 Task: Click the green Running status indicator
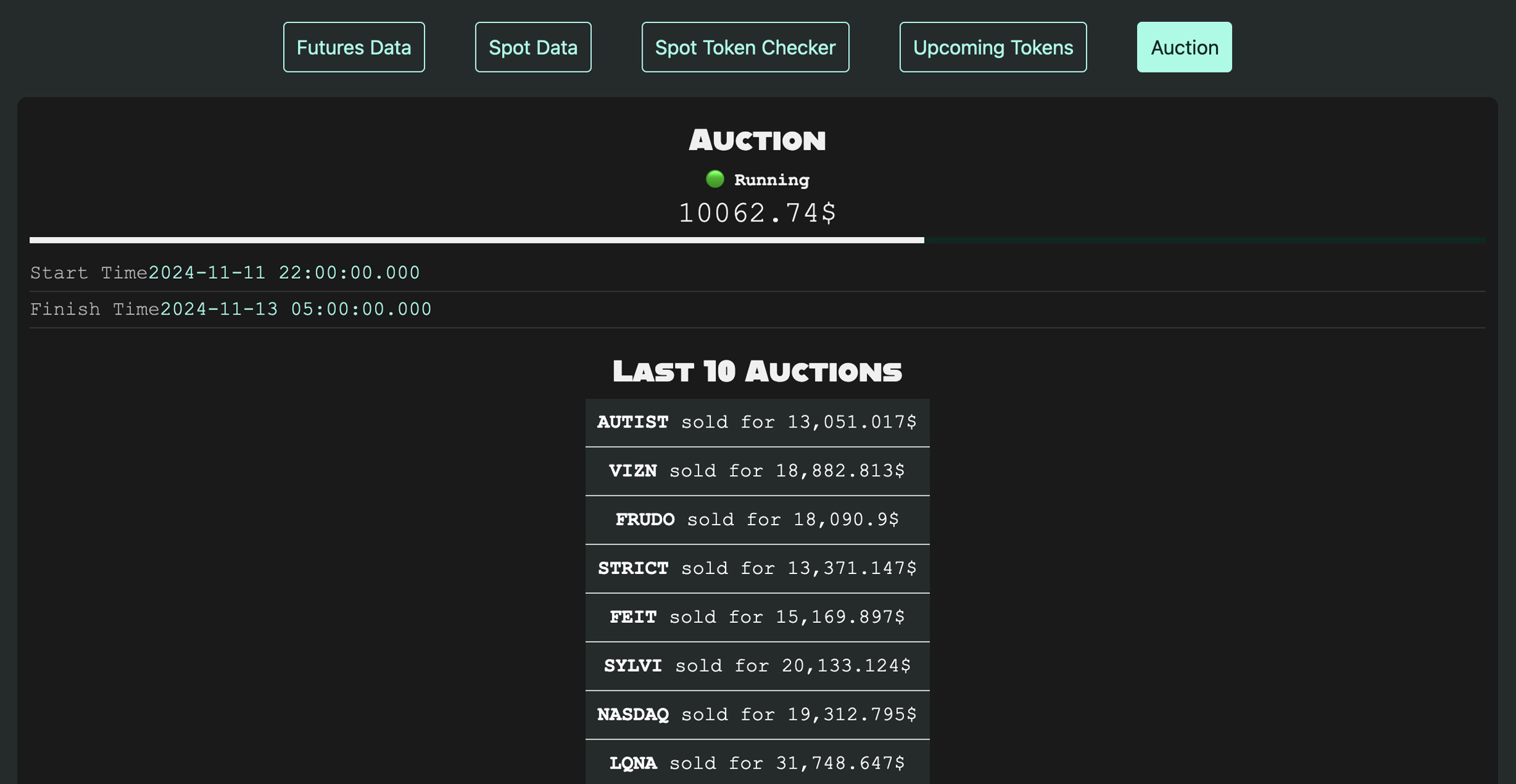coord(758,180)
